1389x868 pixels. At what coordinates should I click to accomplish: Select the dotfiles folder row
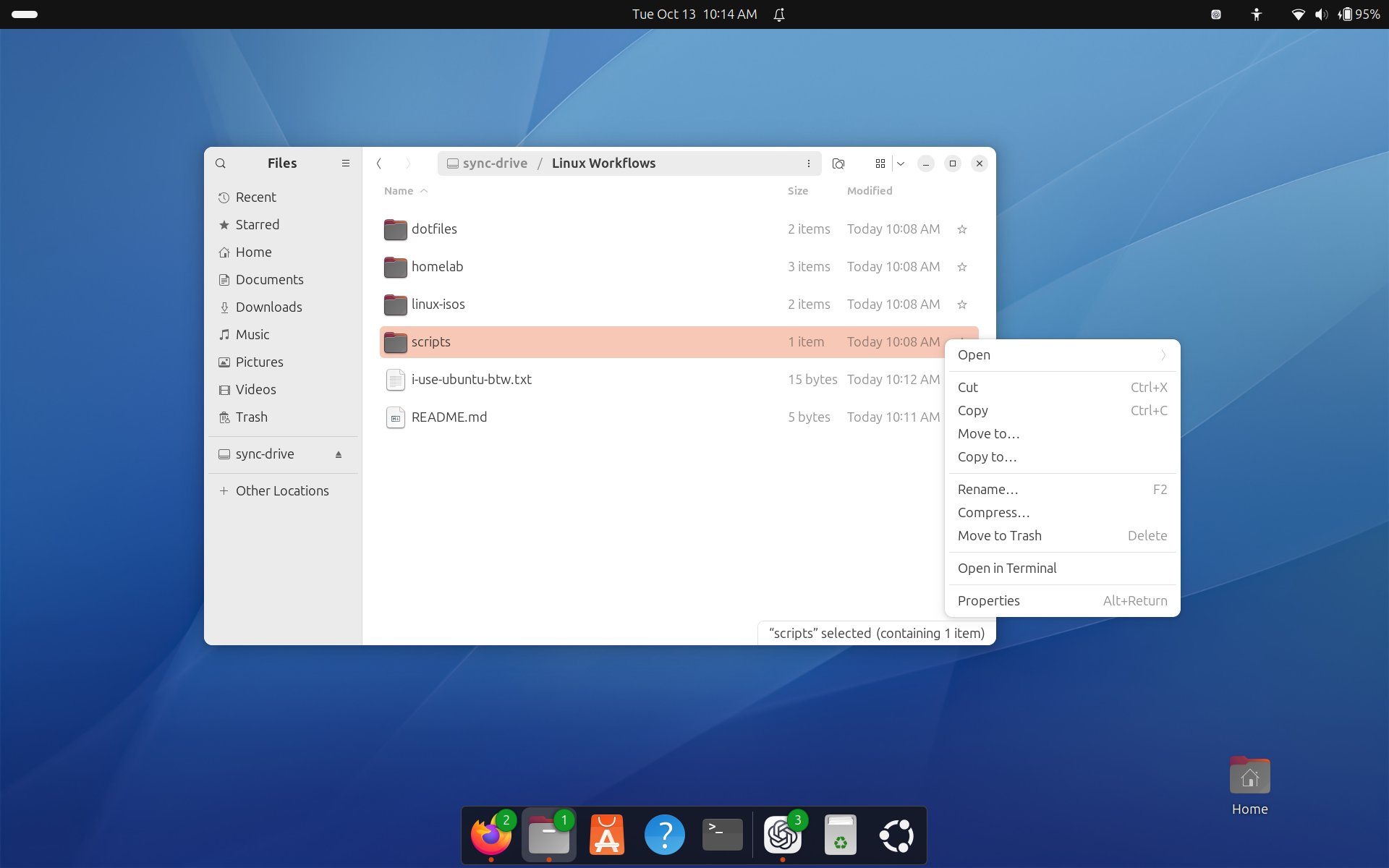click(x=679, y=229)
